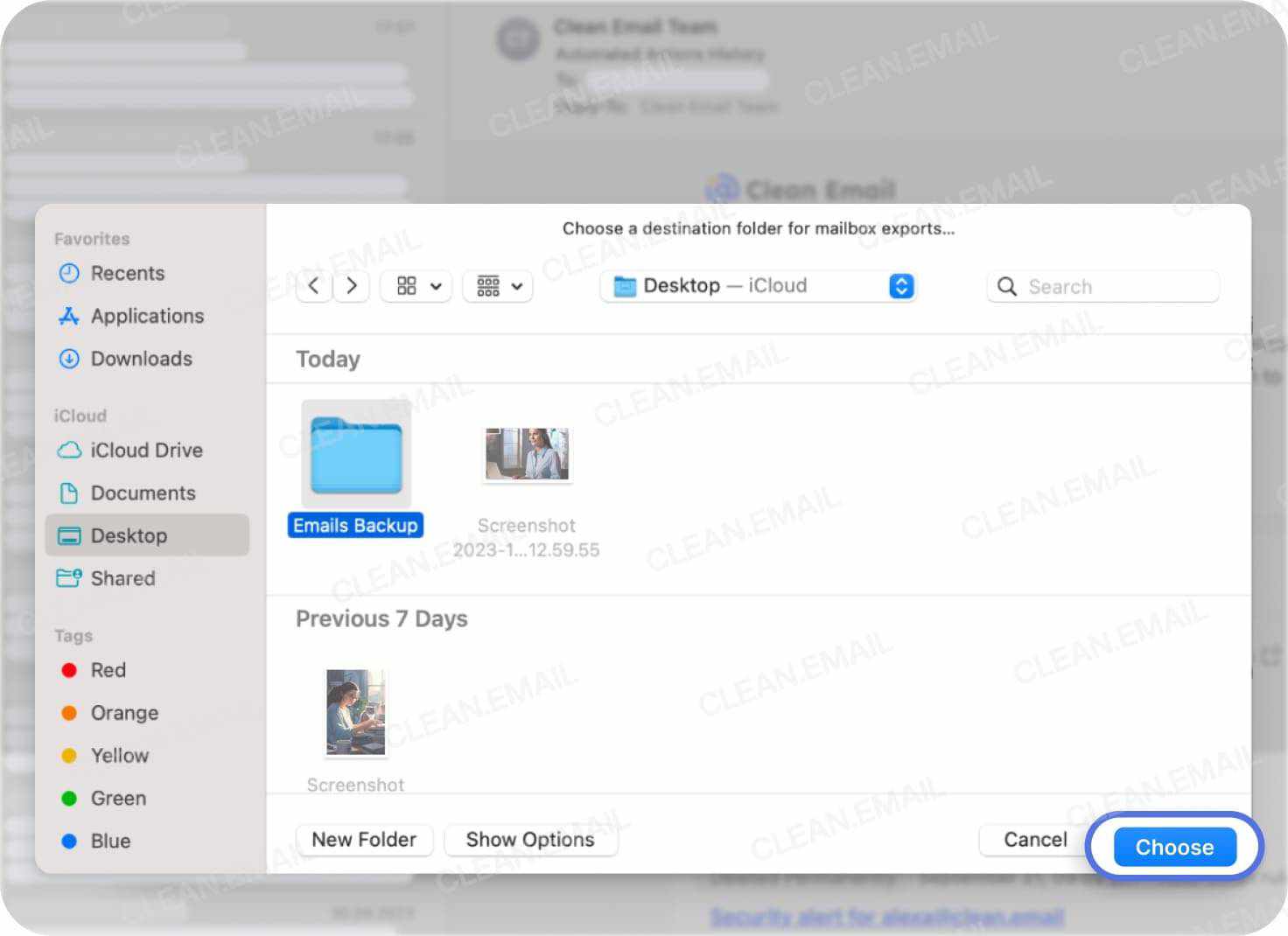Viewport: 1288px width, 936px height.
Task: Open the Desktop — iCloud location dropdown
Action: coord(758,285)
